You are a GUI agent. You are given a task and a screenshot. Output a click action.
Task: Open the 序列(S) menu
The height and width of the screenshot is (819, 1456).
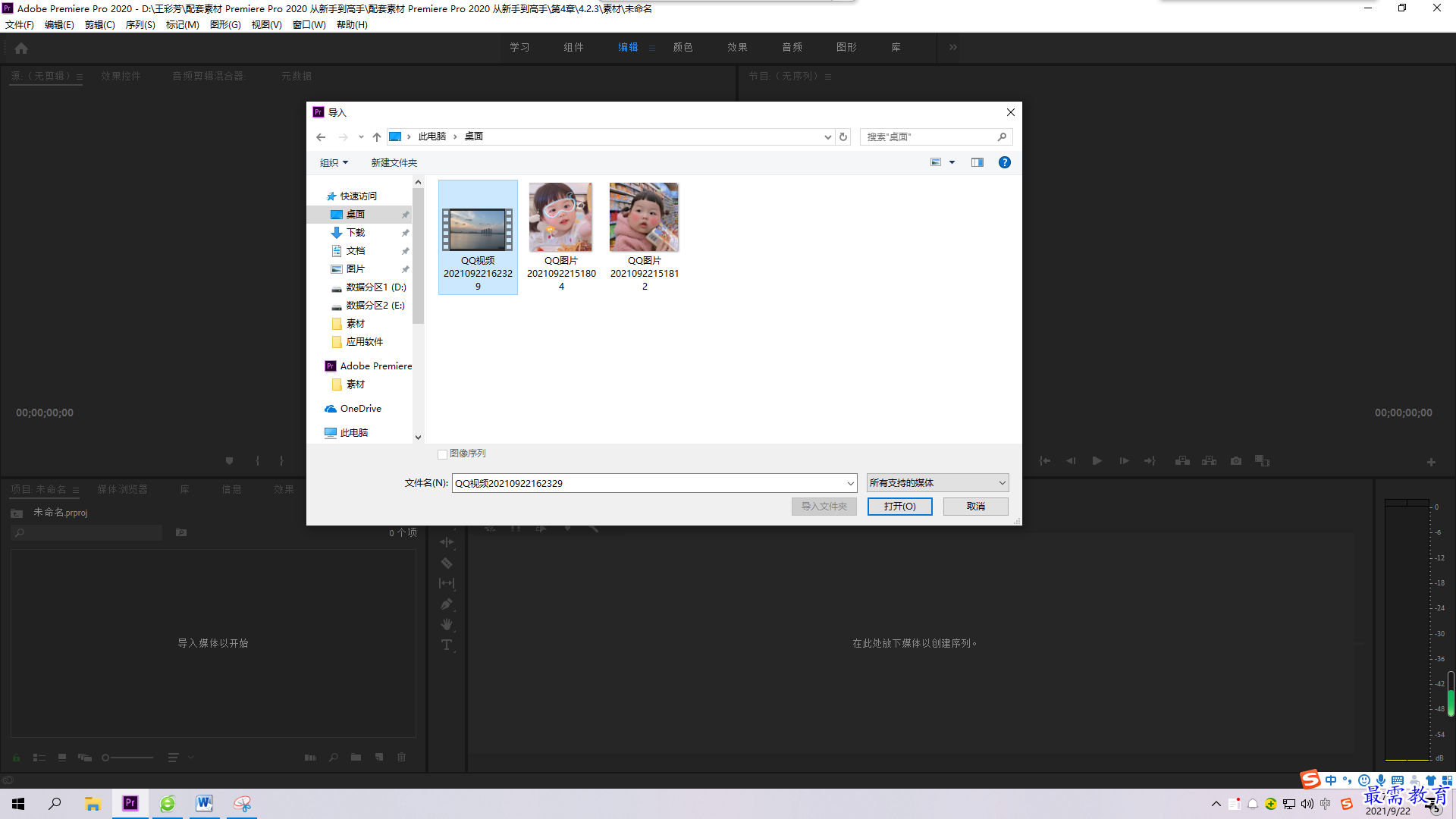click(140, 25)
